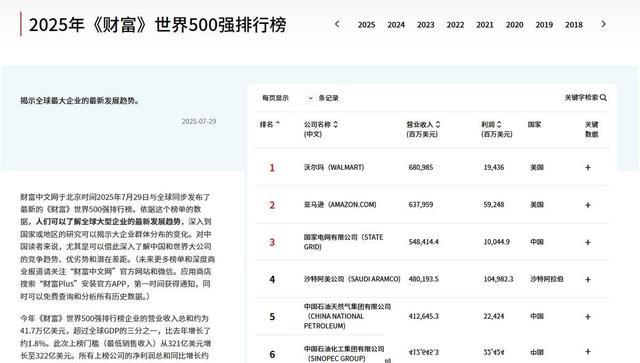Sort by profit column arrows
This screenshot has height=363, width=640.
click(x=499, y=124)
